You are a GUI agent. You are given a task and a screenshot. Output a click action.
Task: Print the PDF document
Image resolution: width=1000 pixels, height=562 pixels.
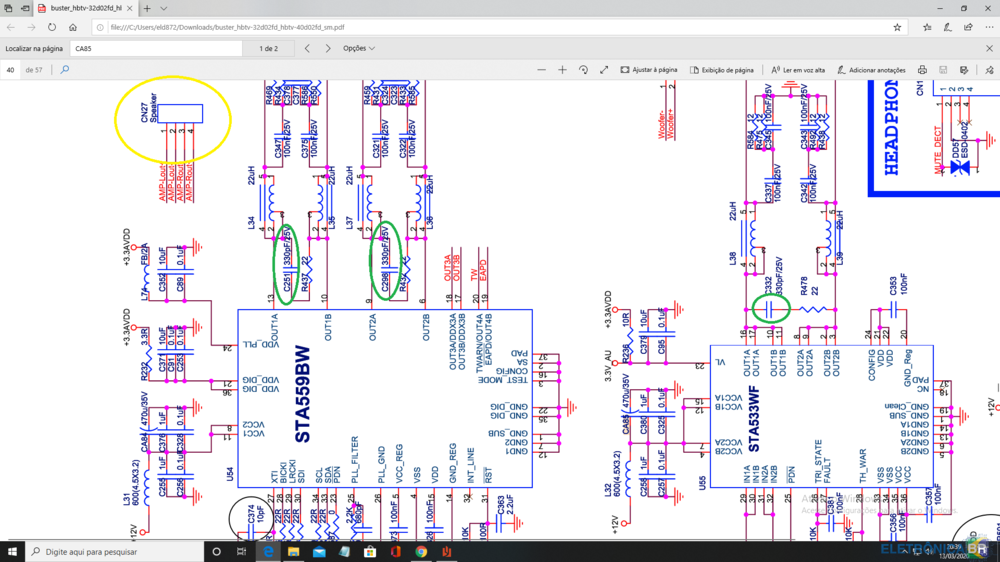point(922,70)
